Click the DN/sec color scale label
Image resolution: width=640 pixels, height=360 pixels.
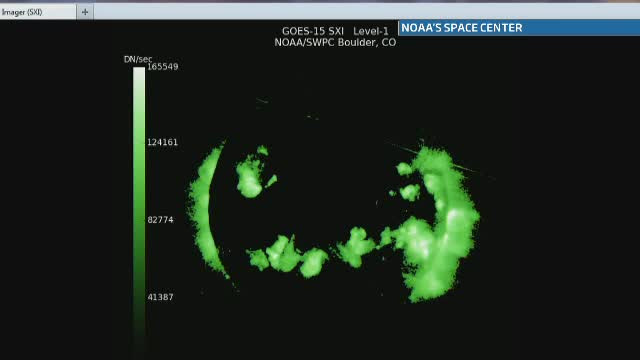click(x=138, y=59)
